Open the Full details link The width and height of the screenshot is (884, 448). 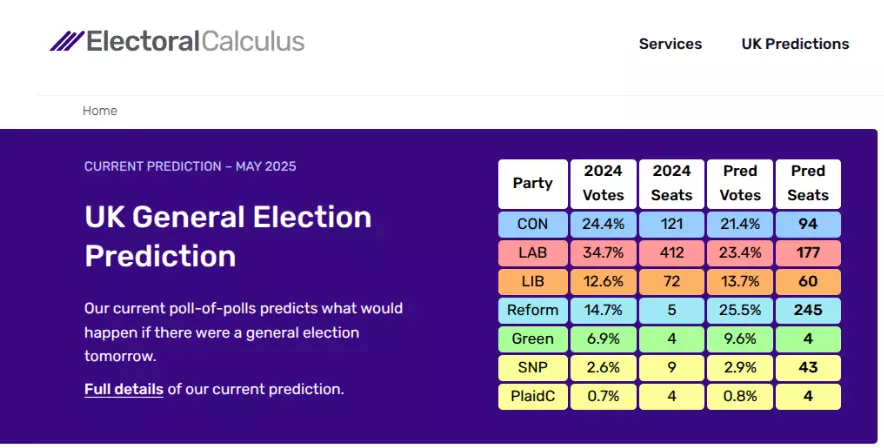[x=124, y=389]
